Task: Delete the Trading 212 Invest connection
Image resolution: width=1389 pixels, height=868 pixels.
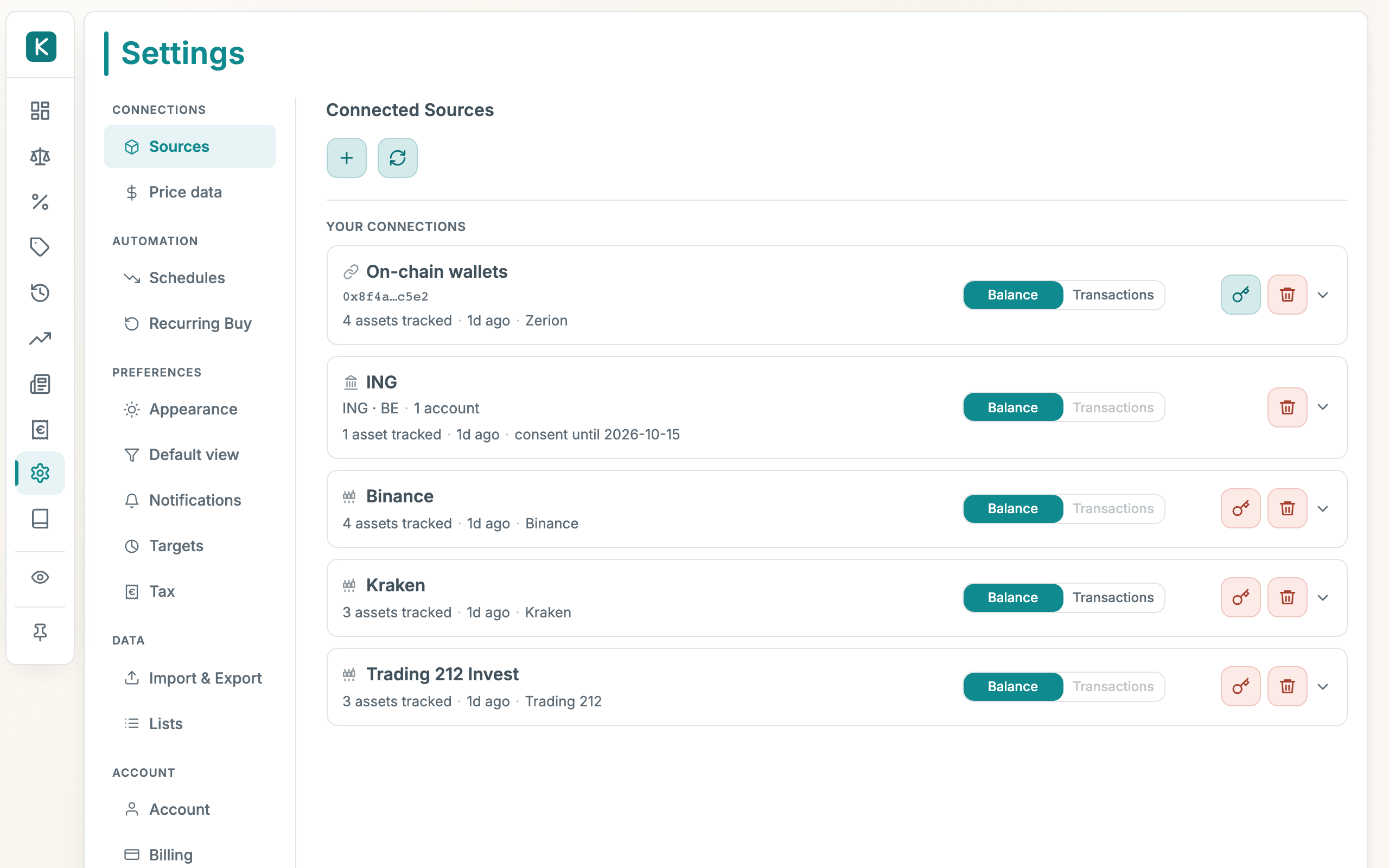Action: point(1288,686)
